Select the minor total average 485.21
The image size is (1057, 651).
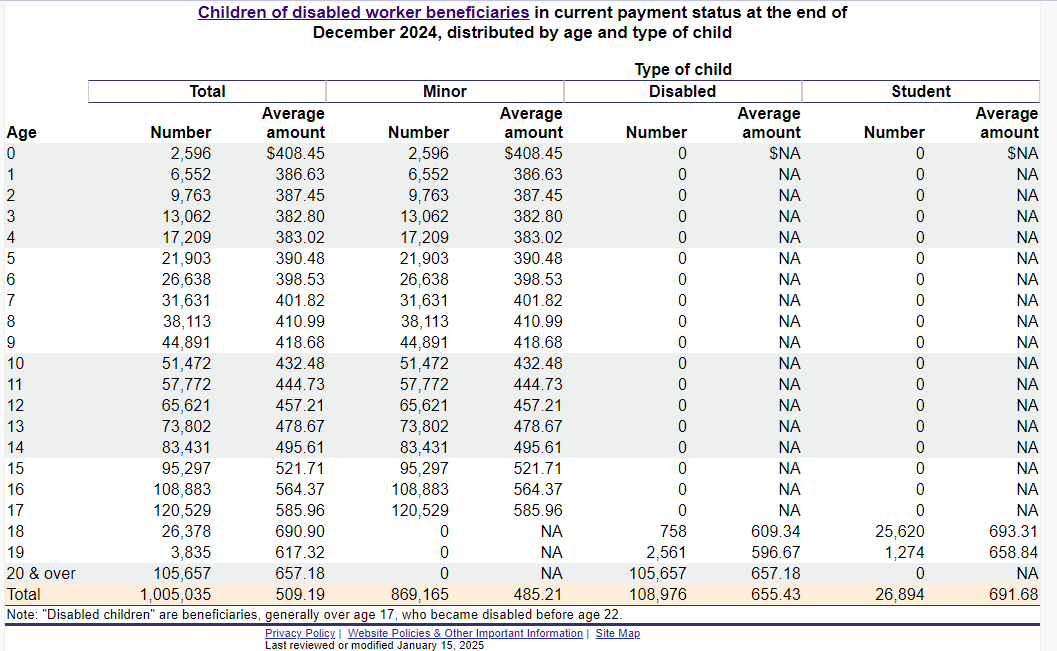(x=538, y=594)
